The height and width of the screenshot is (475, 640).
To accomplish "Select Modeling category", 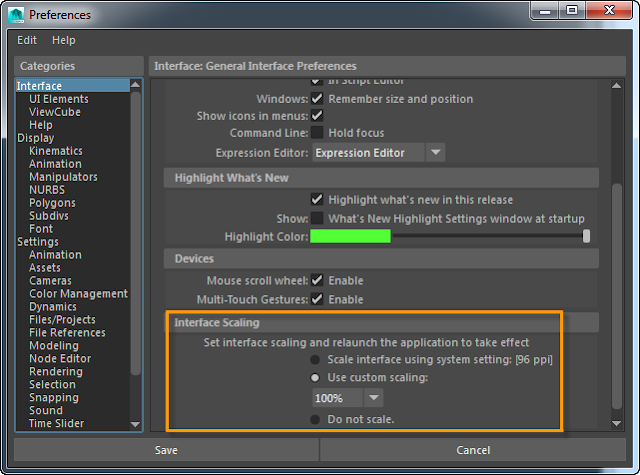I will [x=54, y=346].
